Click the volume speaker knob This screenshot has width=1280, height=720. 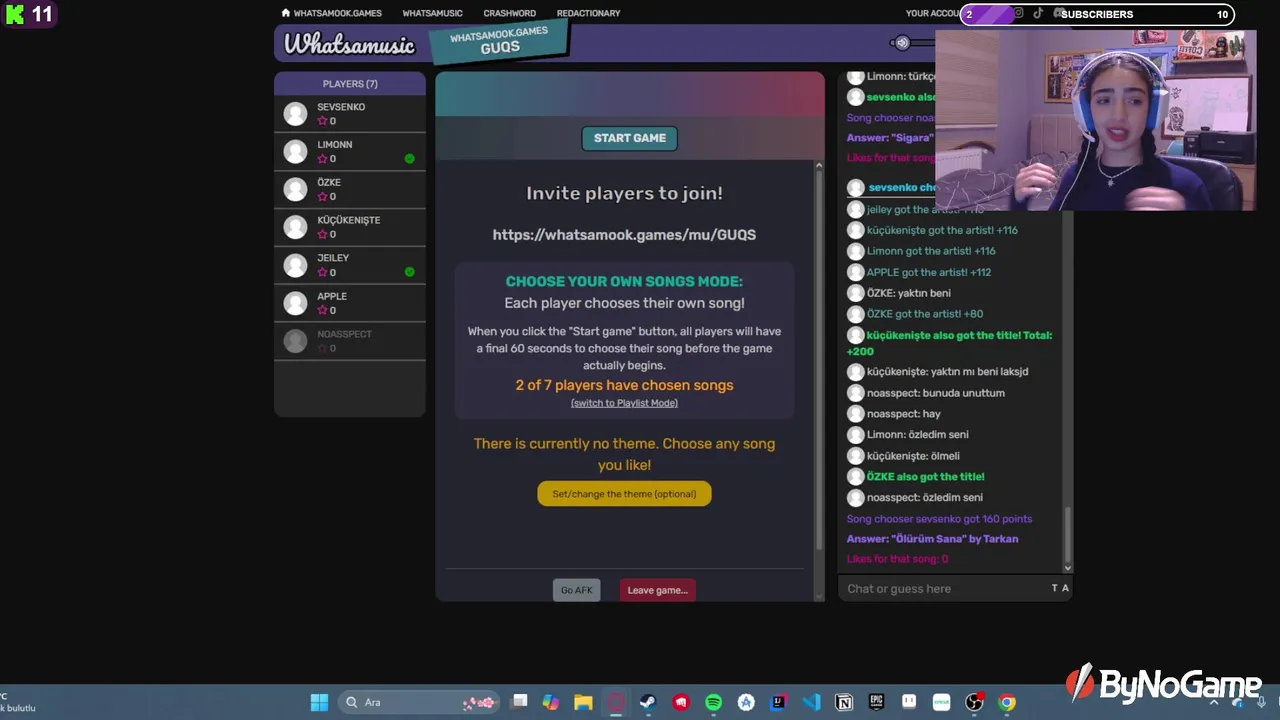(902, 43)
